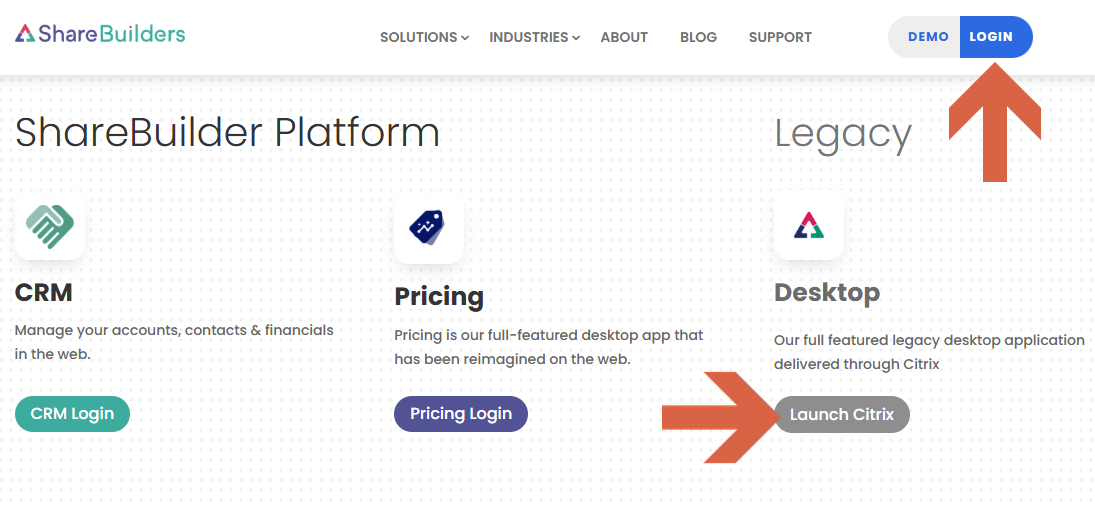Click the ShareBuilders triangle logo icon
1095x508 pixels.
point(25,34)
